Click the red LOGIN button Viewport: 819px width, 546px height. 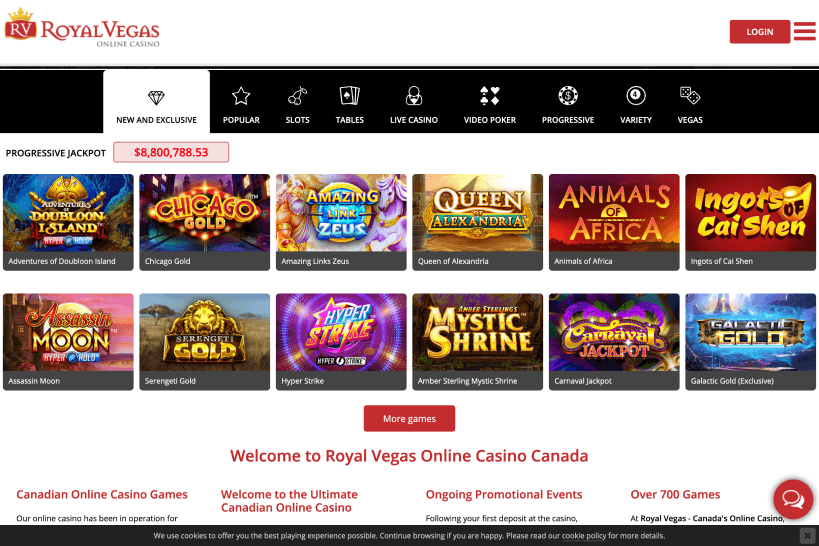(x=759, y=32)
